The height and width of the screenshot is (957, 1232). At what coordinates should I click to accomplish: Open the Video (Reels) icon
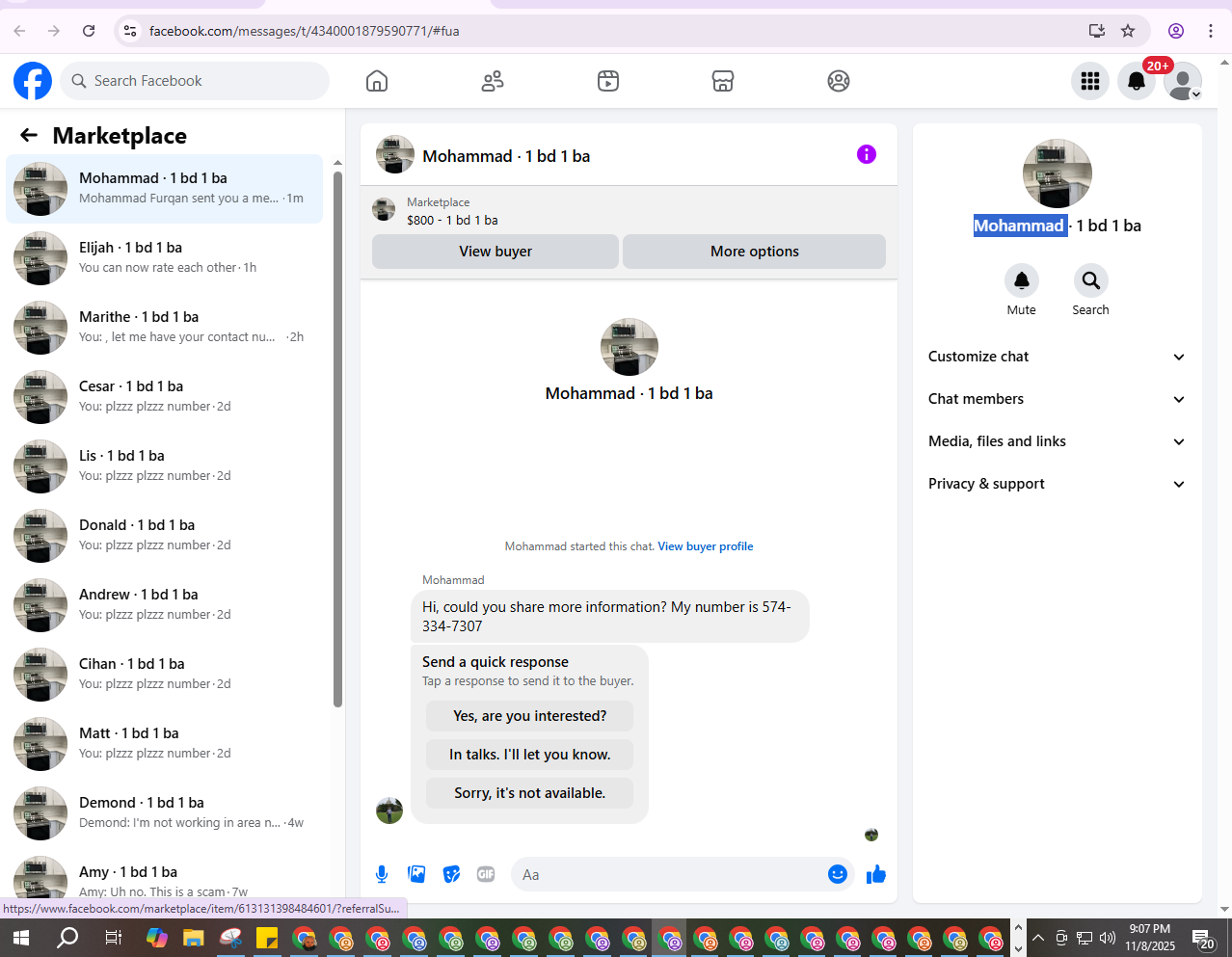click(608, 81)
